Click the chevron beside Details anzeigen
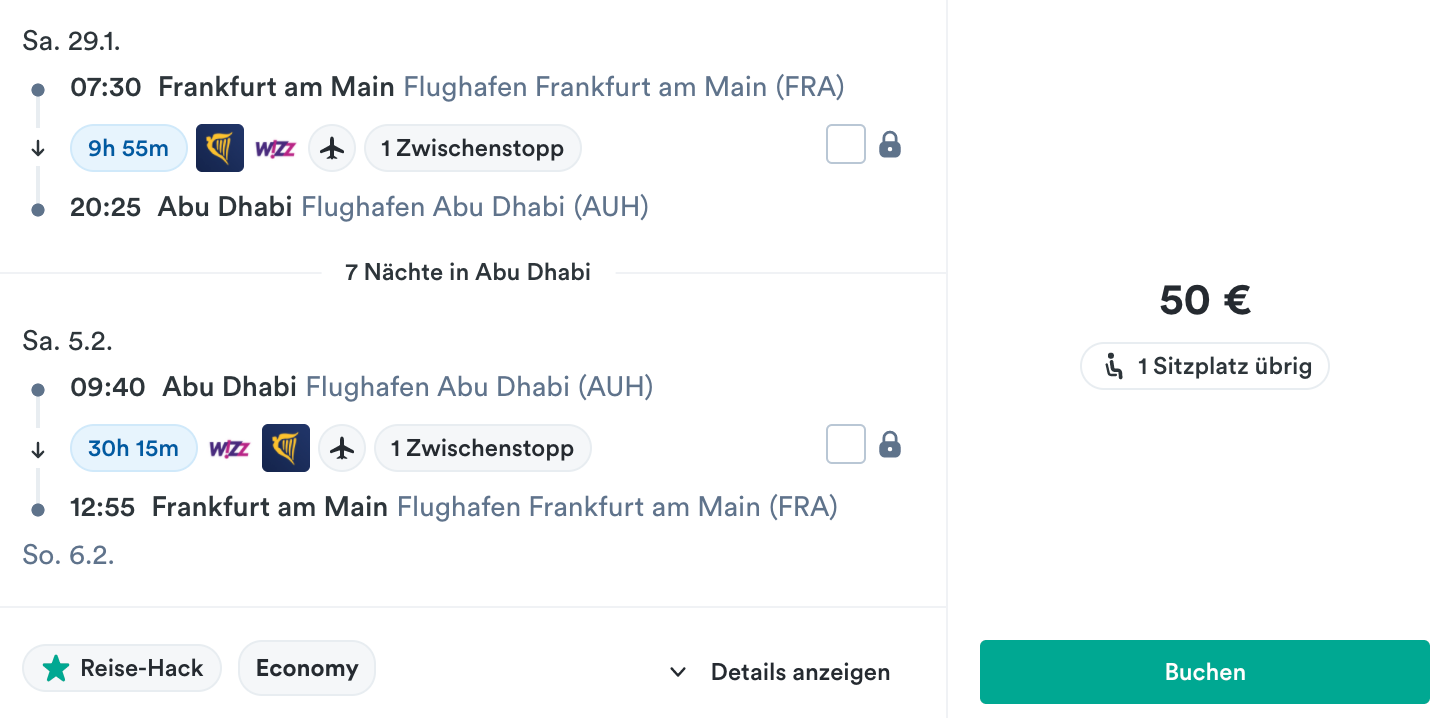 [678, 672]
